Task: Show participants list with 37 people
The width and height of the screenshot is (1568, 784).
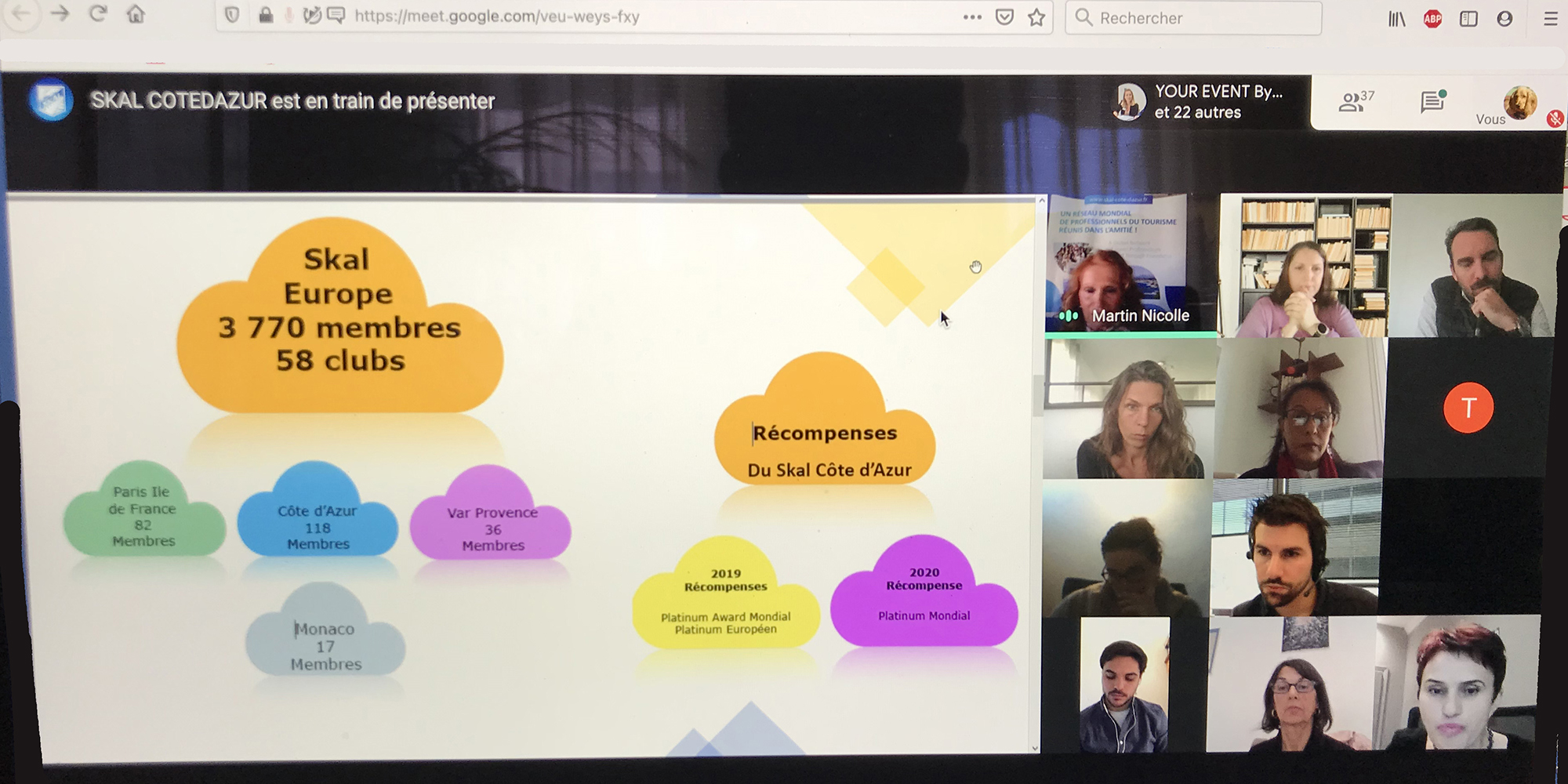Action: click(1356, 101)
